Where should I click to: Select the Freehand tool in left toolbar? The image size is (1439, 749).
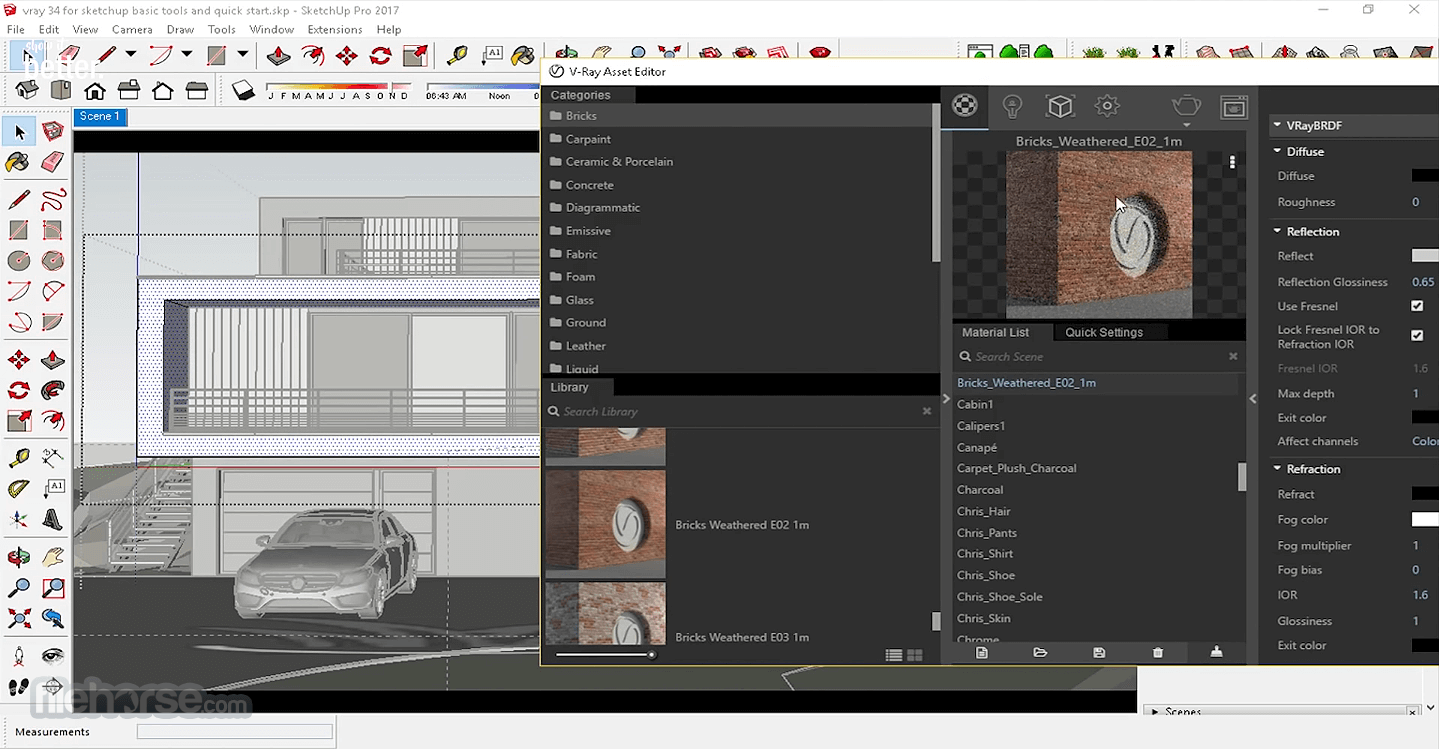[x=53, y=200]
